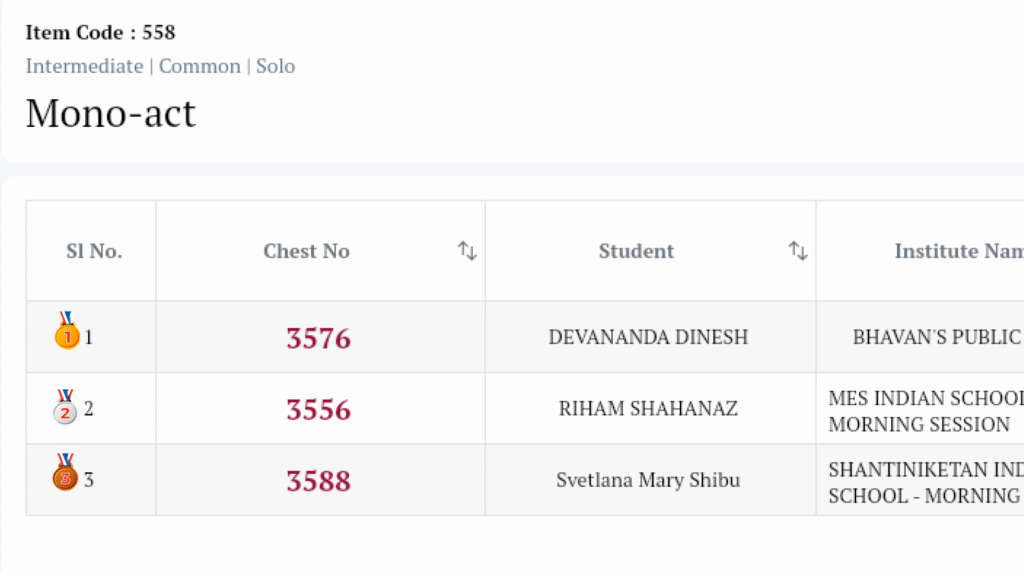Click the Sl No. column header

(x=94, y=251)
